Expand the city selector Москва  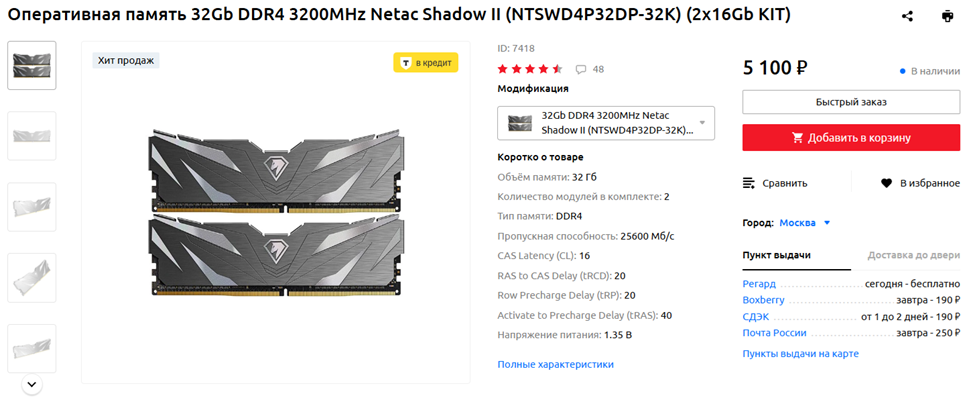coord(804,222)
